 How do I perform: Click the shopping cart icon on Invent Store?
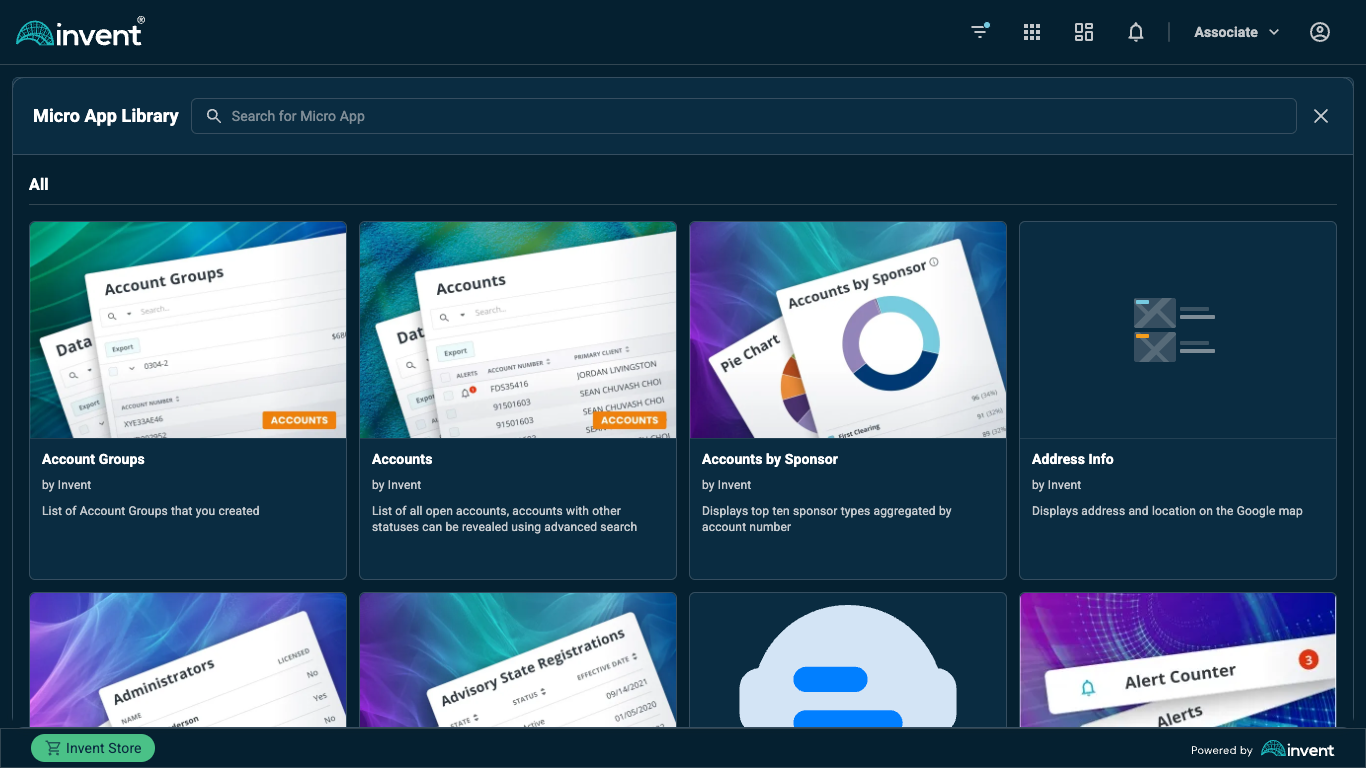50,747
